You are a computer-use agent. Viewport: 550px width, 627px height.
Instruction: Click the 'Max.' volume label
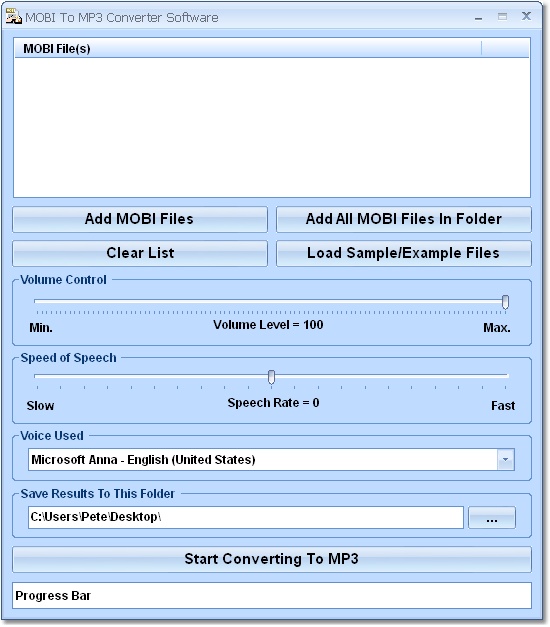[497, 328]
